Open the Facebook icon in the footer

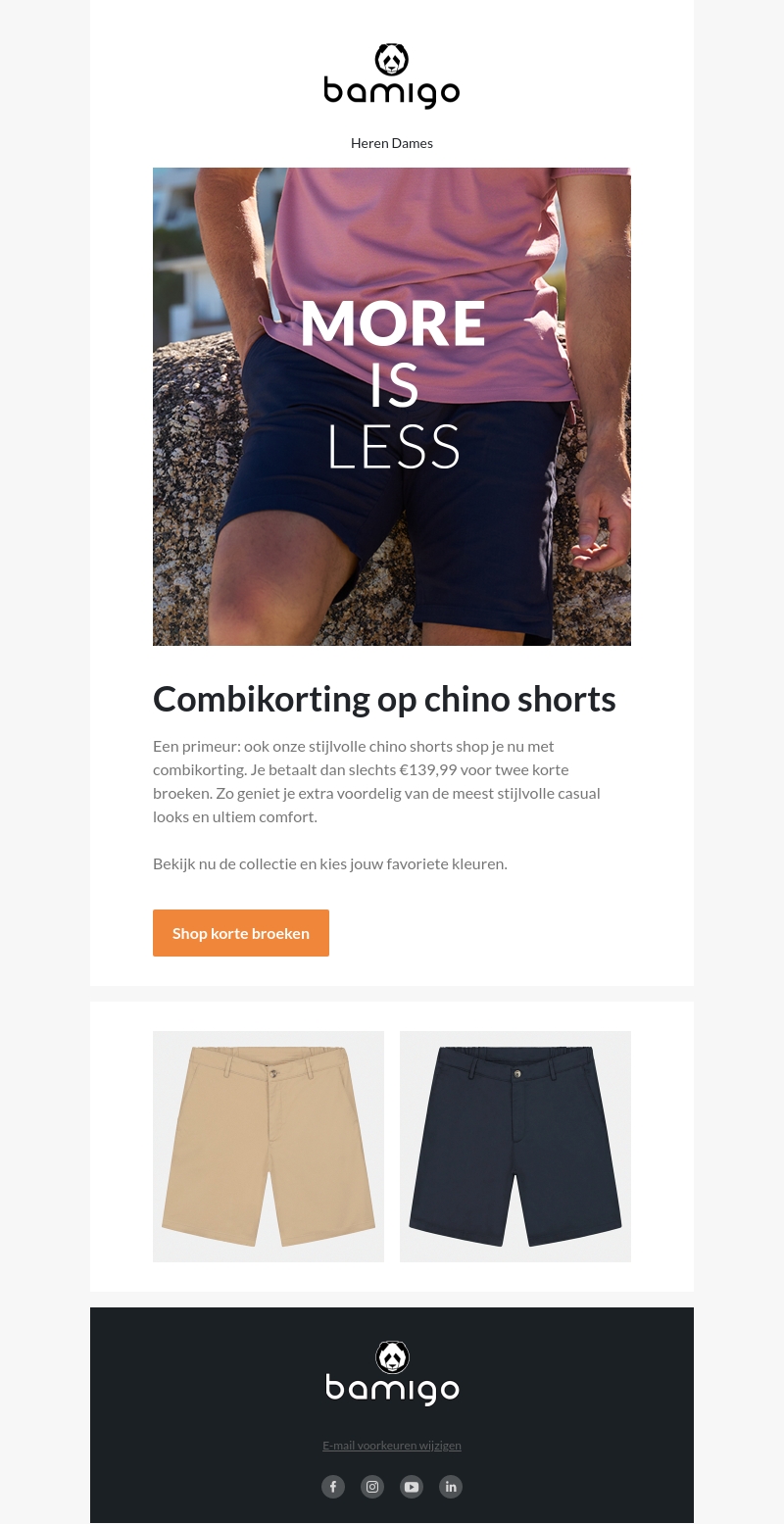click(333, 1487)
